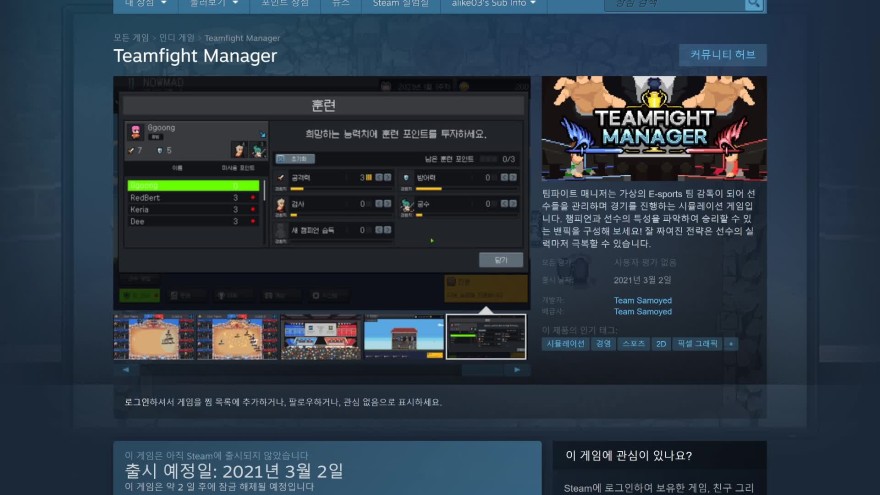This screenshot has width=880, height=495.
Task: Go to 인디 게임 breadcrumb link
Action: (177, 38)
